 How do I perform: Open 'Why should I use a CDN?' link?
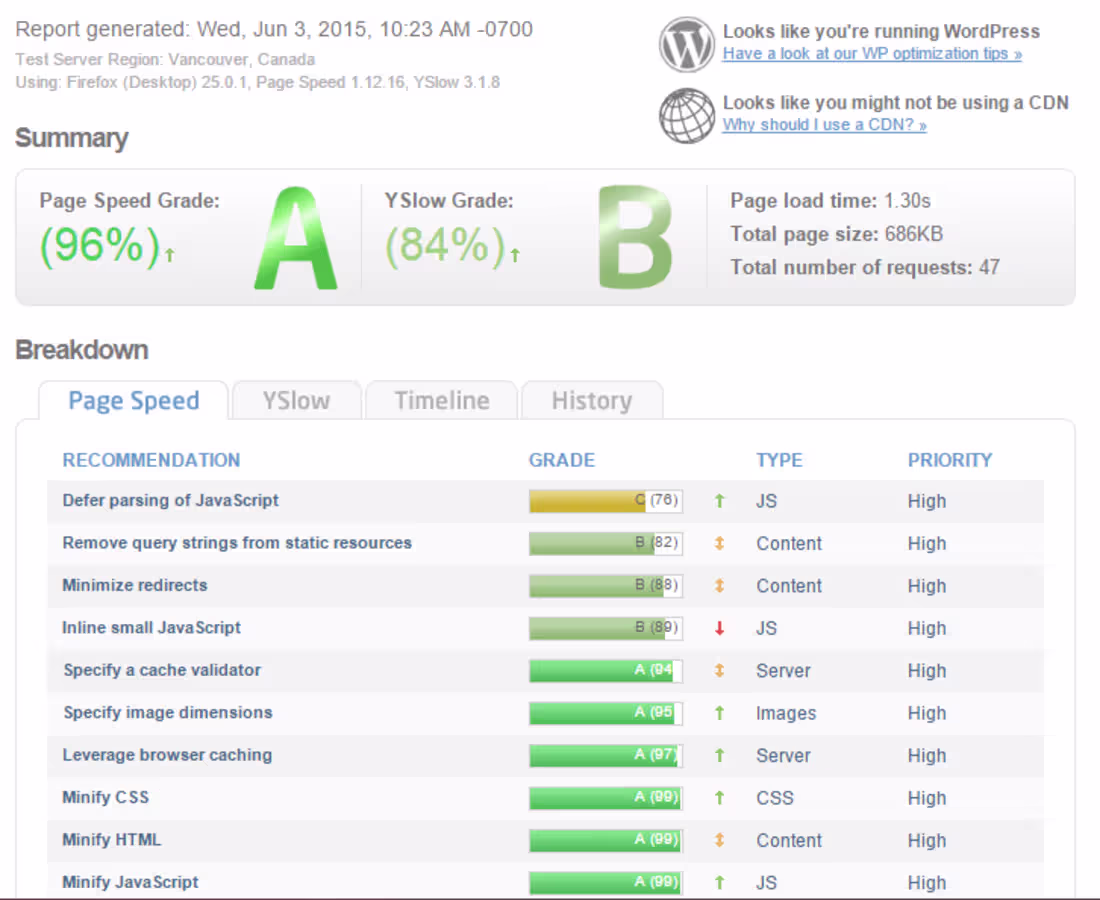pyautogui.click(x=824, y=125)
